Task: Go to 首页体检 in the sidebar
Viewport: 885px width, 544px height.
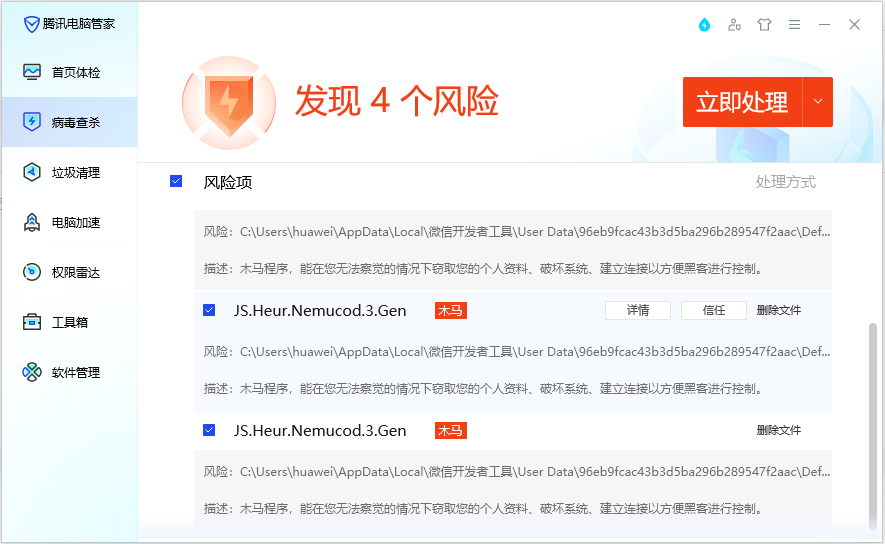Action: click(x=69, y=72)
